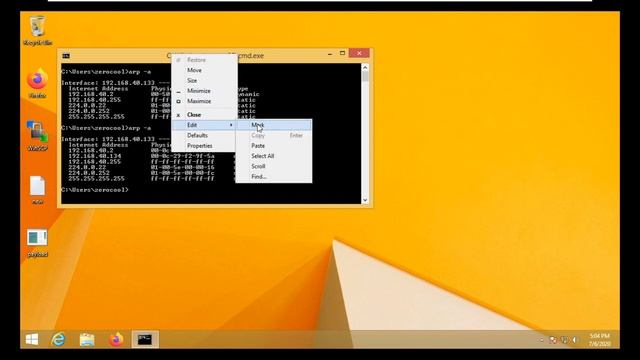This screenshot has height=360, width=640.
Task: Select the payload desktop icon
Action: pos(38,243)
